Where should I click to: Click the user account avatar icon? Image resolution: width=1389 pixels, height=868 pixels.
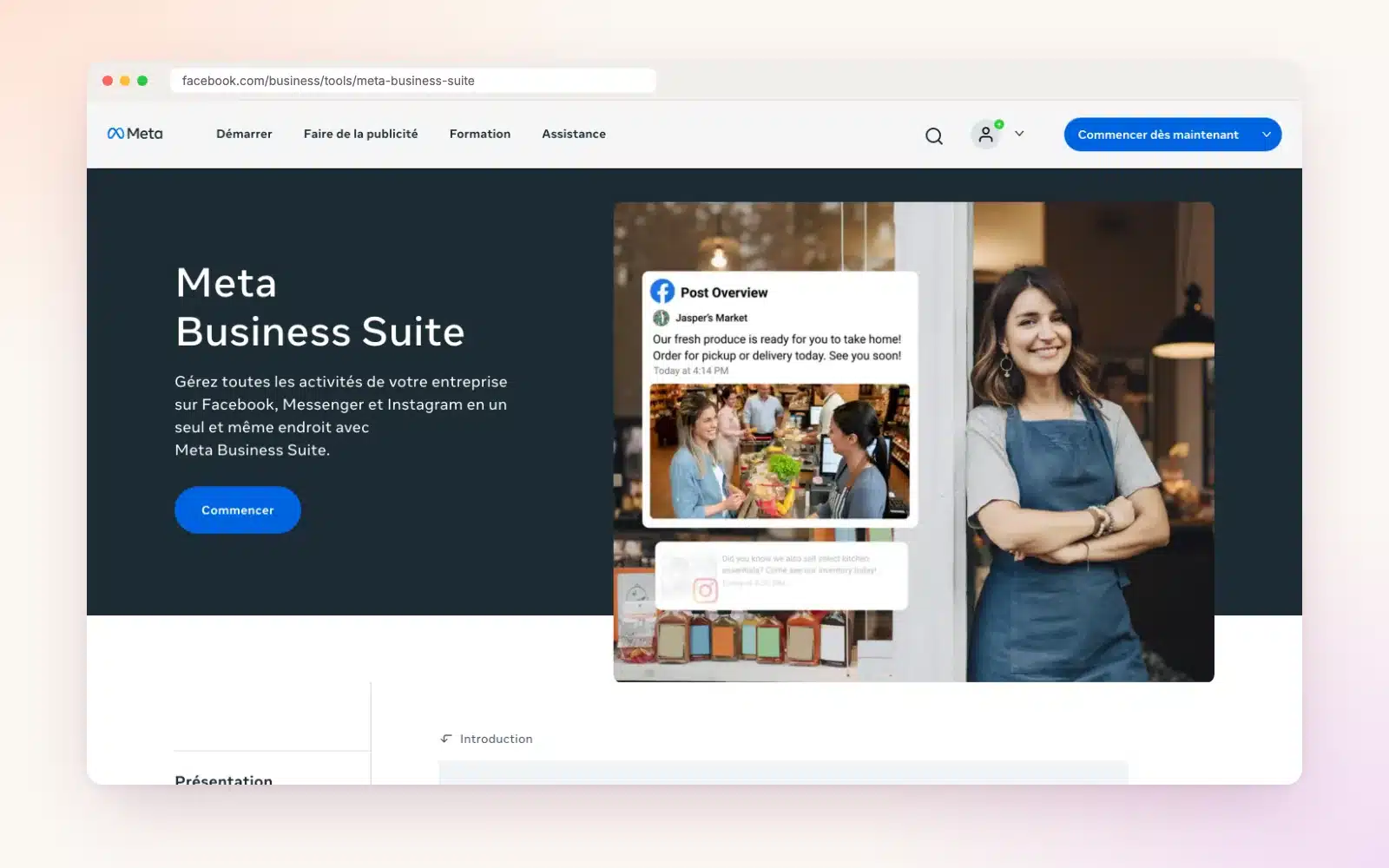985,135
